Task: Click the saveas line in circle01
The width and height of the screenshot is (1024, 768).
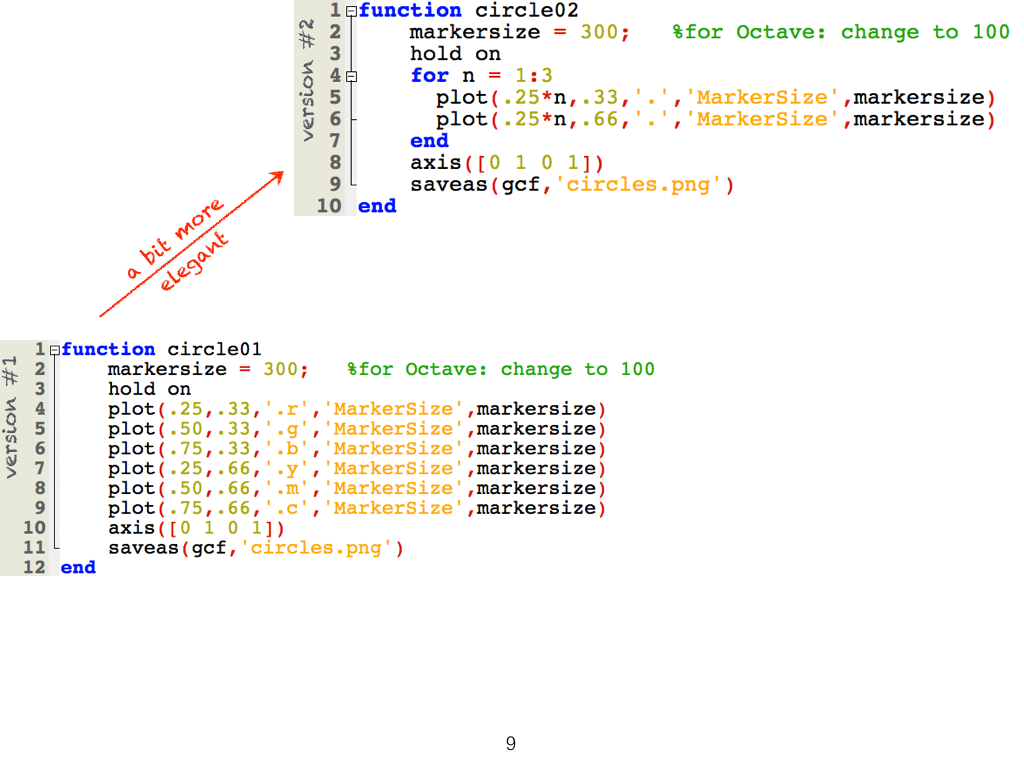Action: point(256,548)
